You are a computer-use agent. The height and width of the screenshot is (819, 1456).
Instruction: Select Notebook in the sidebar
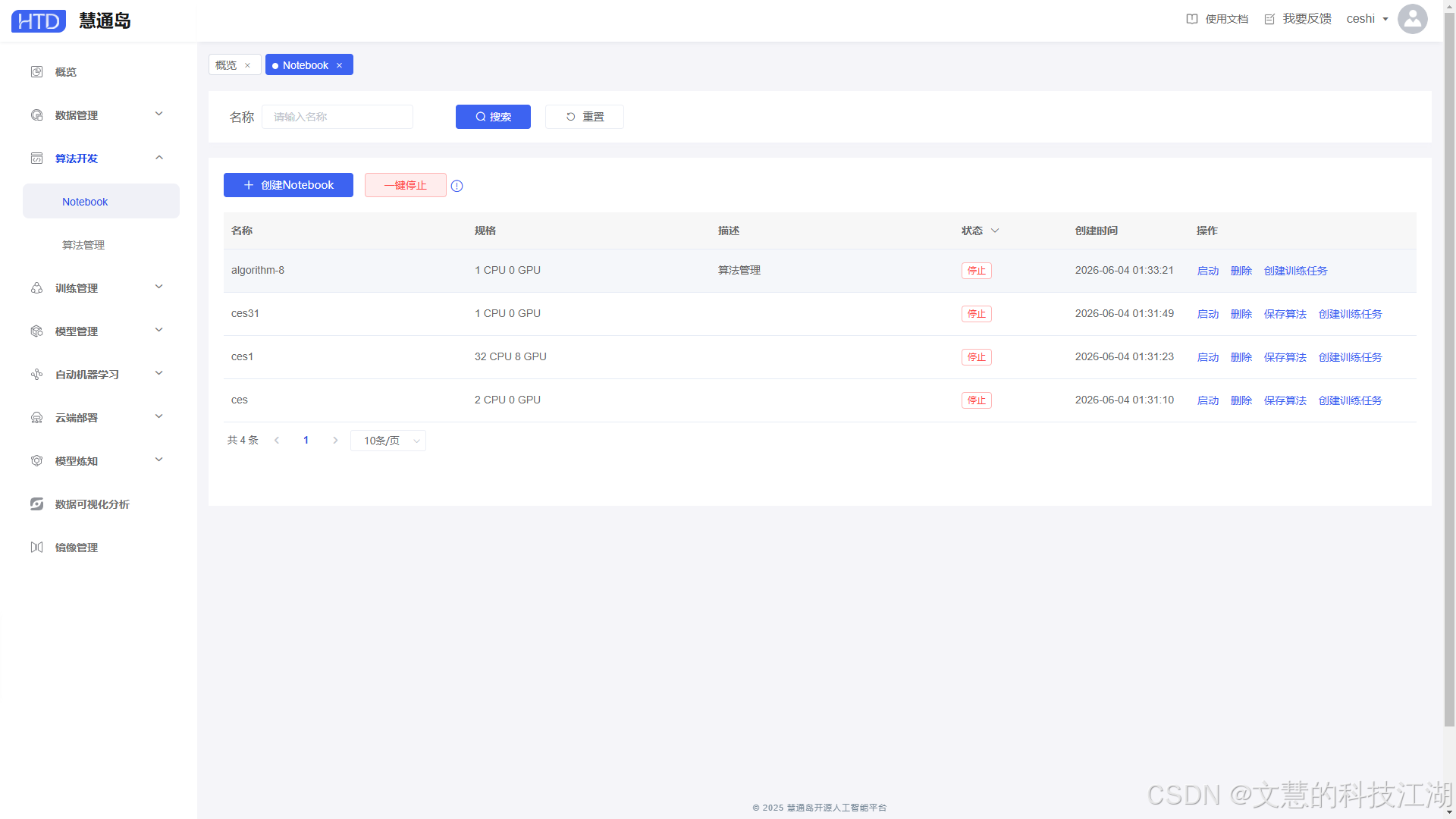pyautogui.click(x=101, y=202)
